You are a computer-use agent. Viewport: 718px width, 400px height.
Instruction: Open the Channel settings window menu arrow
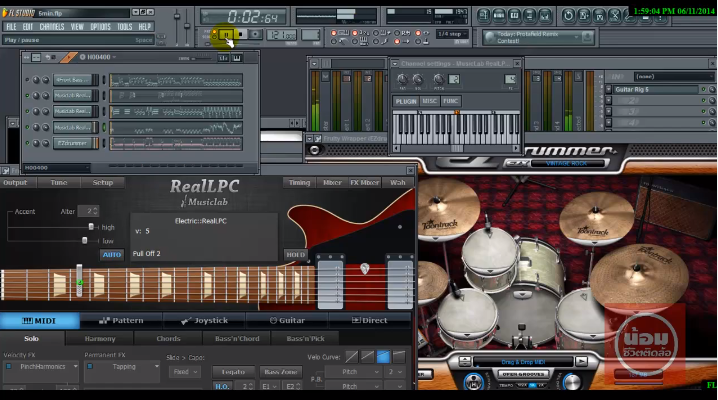click(x=395, y=64)
